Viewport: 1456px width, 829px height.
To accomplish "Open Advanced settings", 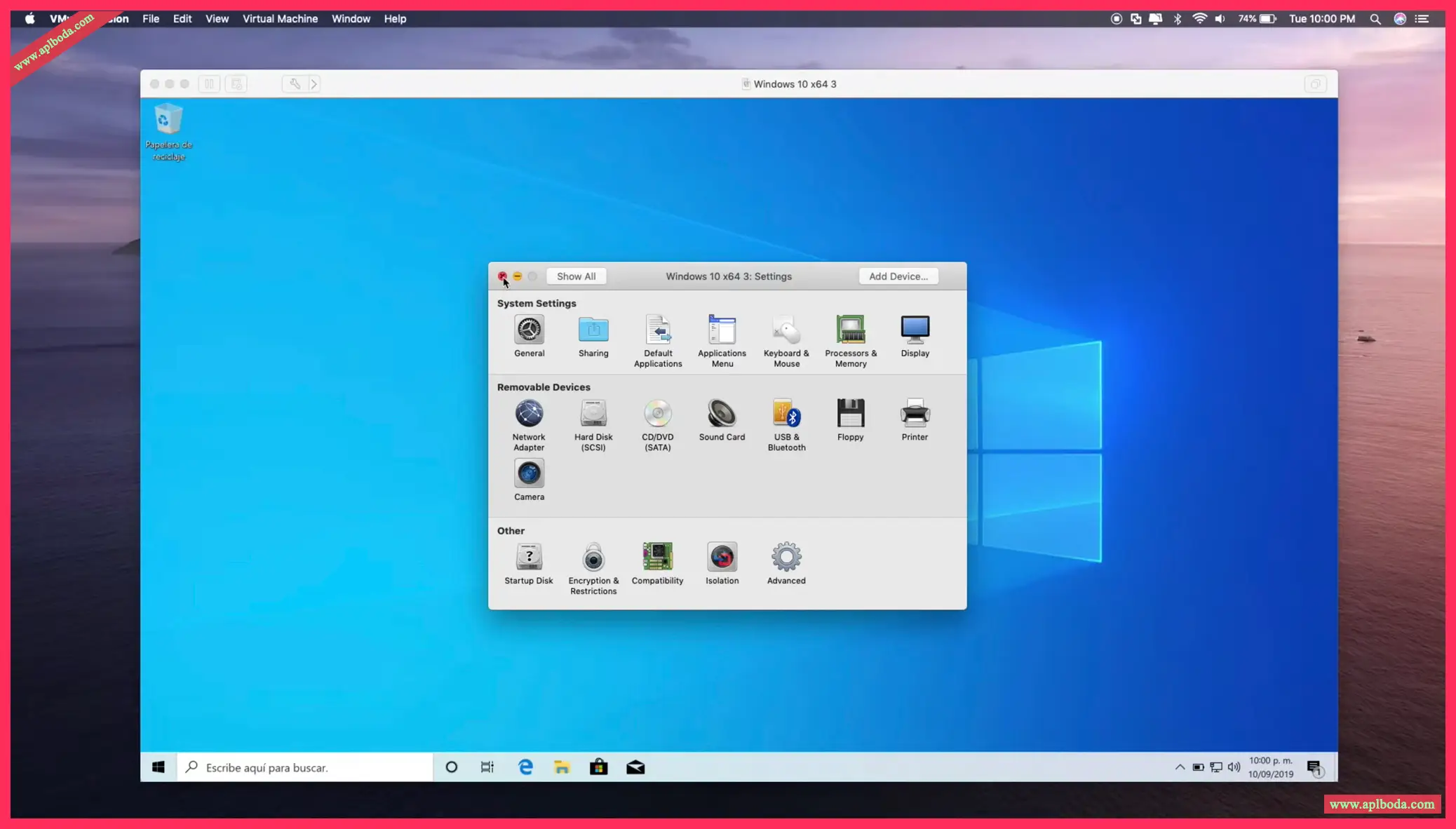I will click(786, 564).
